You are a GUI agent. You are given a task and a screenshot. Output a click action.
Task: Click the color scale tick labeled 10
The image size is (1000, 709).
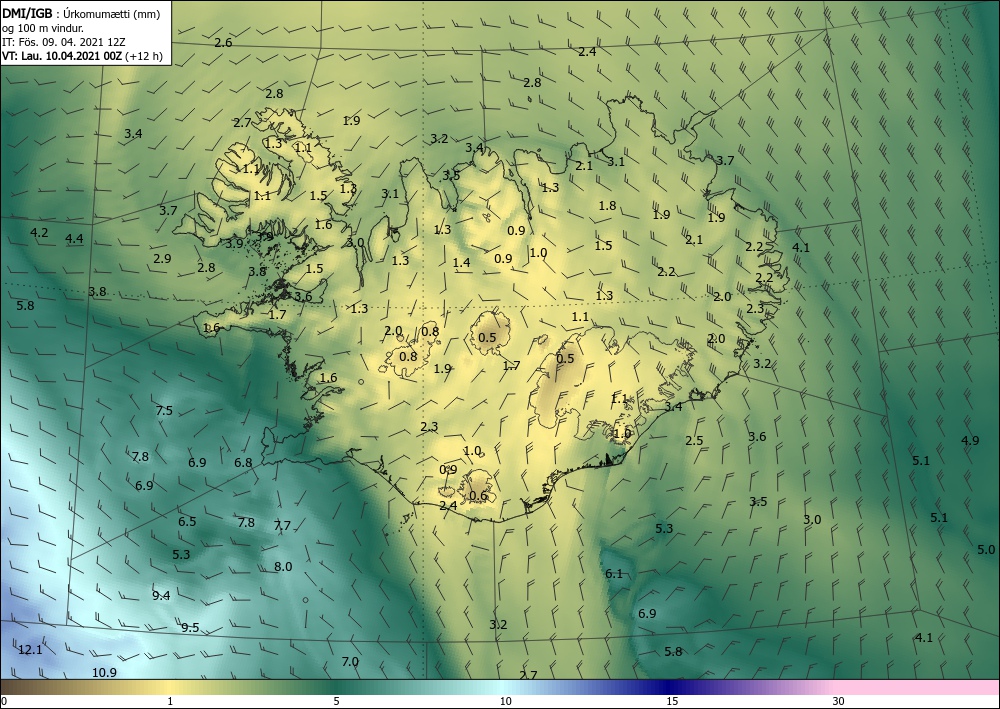505,701
